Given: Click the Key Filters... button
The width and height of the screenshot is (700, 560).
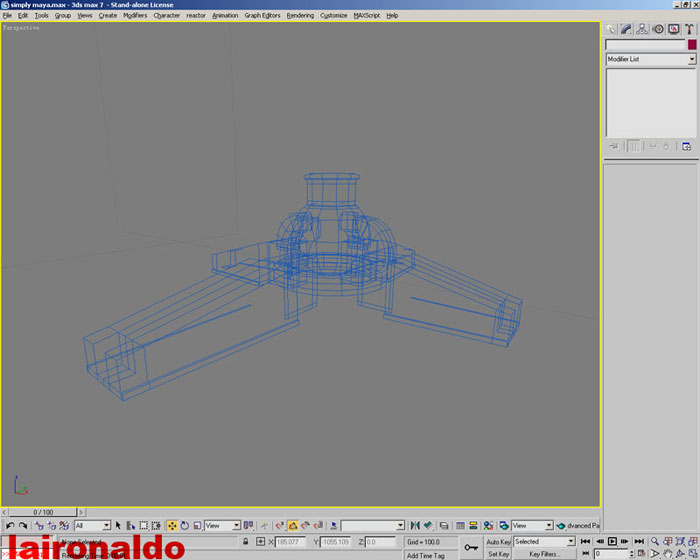Looking at the screenshot, I should 544,553.
